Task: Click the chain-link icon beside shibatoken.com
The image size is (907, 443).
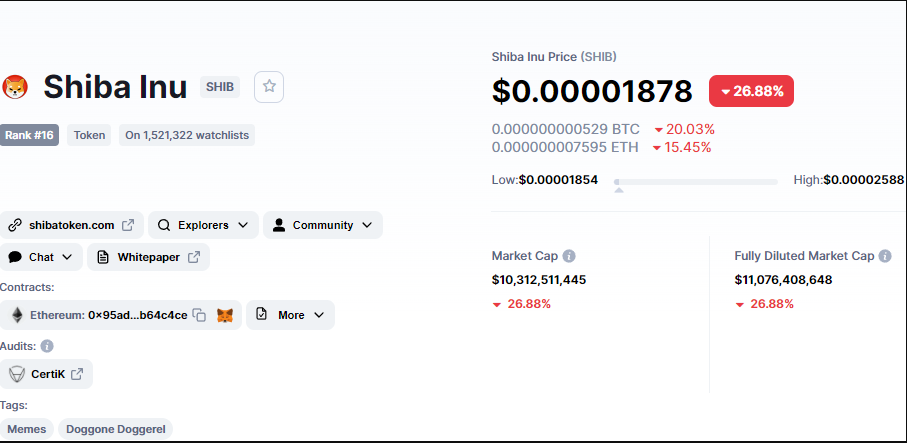Action: coord(15,225)
